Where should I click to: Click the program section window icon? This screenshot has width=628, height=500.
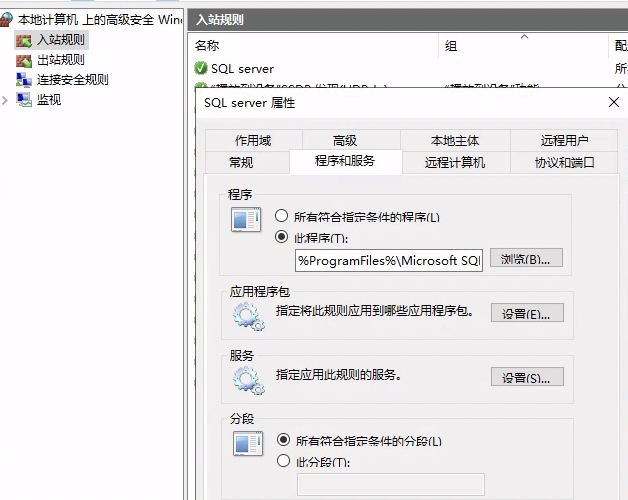pyautogui.click(x=246, y=220)
